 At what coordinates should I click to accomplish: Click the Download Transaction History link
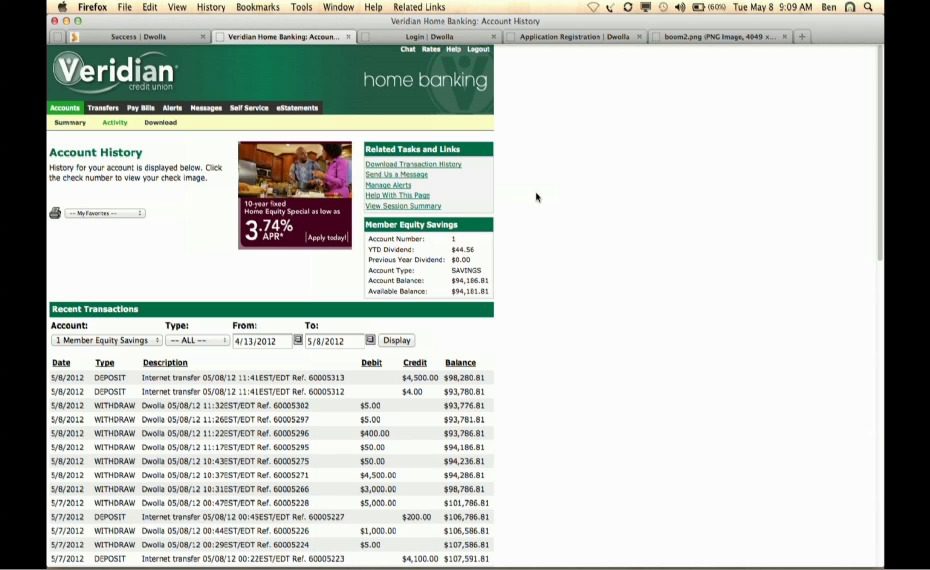tap(413, 164)
